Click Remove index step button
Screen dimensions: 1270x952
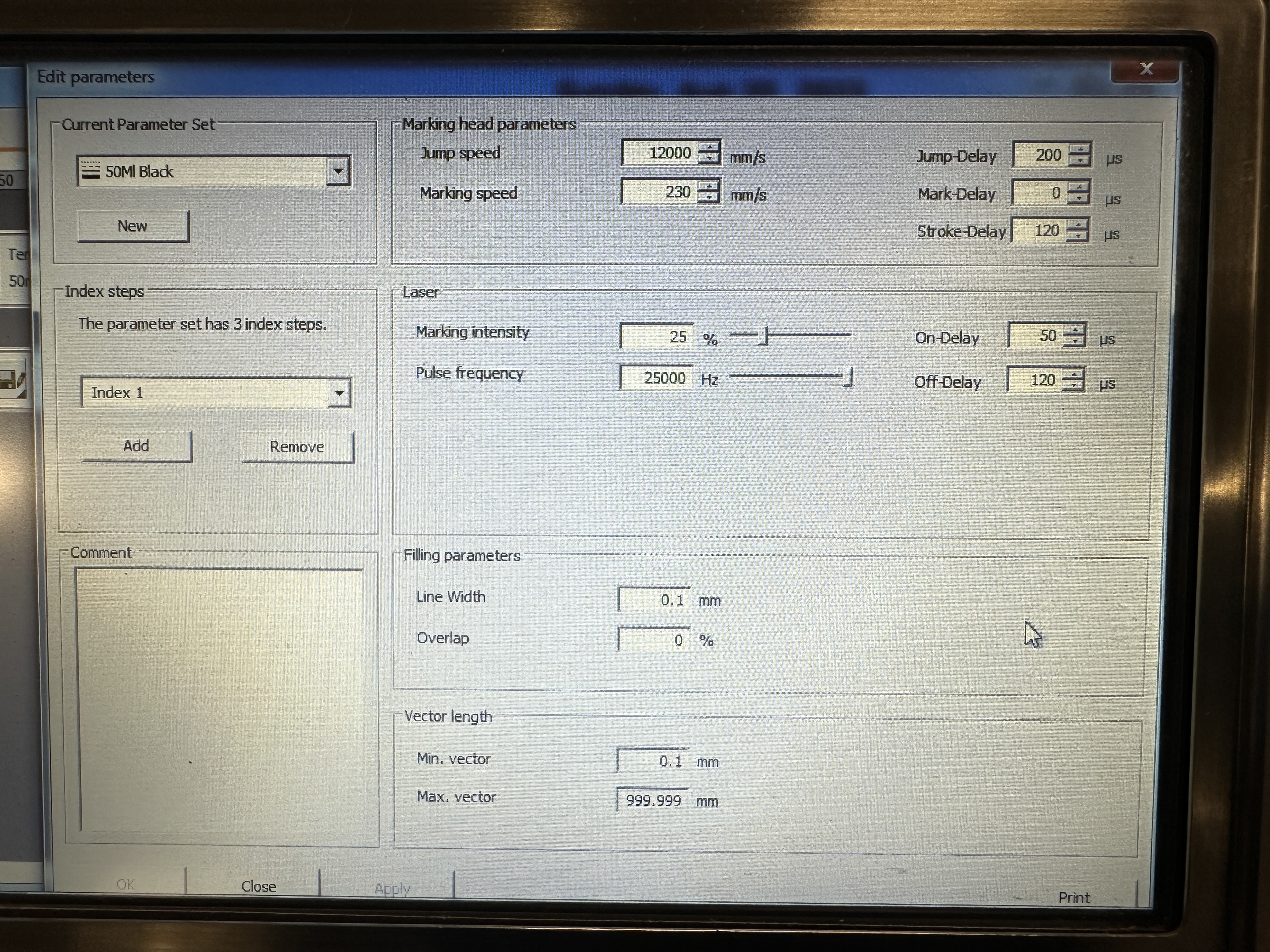297,447
